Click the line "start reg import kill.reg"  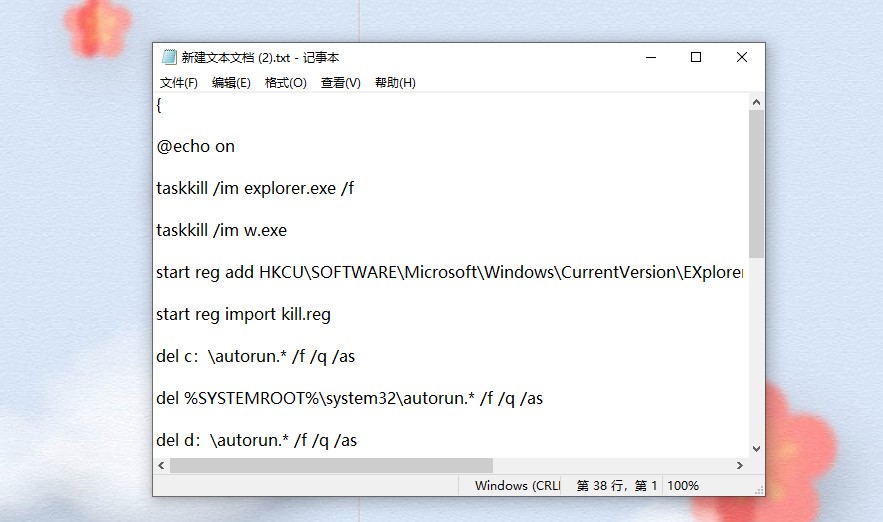243,314
